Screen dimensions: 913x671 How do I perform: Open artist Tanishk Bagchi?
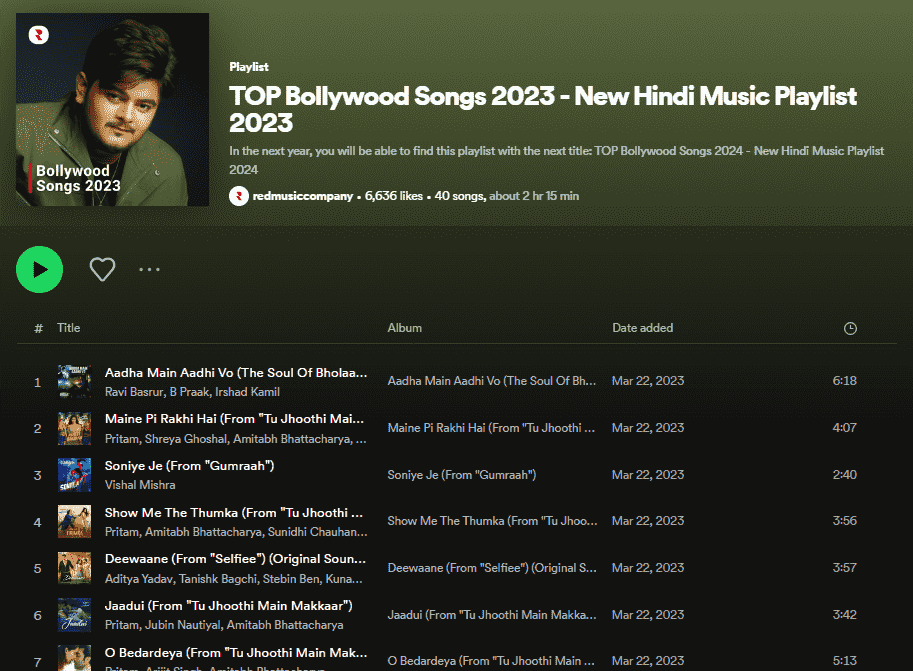point(218,579)
